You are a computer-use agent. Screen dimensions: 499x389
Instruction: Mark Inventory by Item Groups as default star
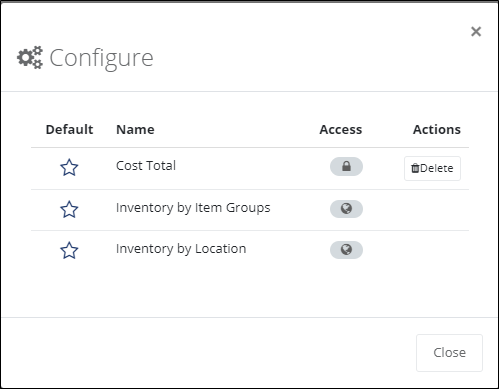69,209
